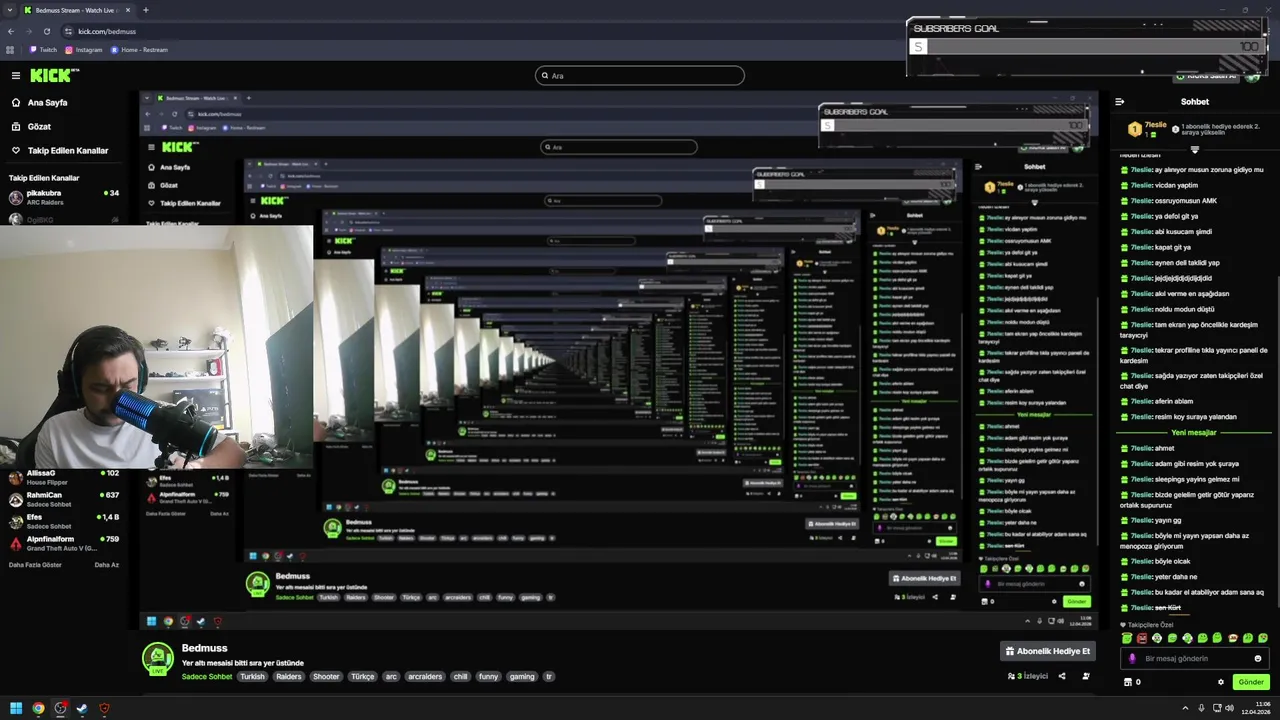This screenshot has width=1280, height=720.
Task: Open Gözat browse section
Action: (x=31, y=126)
